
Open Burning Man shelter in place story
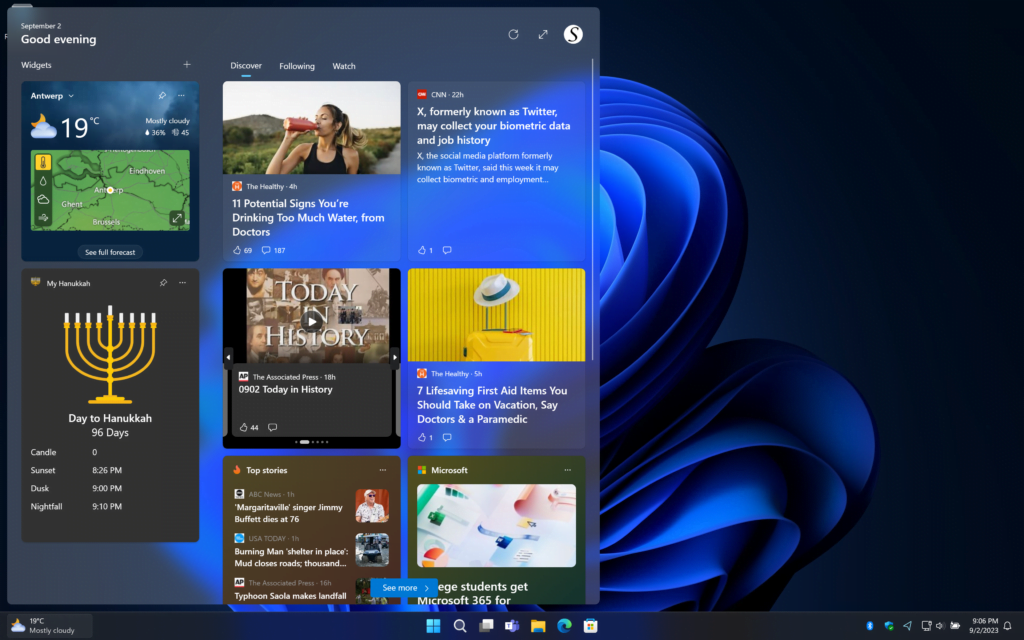click(x=291, y=557)
